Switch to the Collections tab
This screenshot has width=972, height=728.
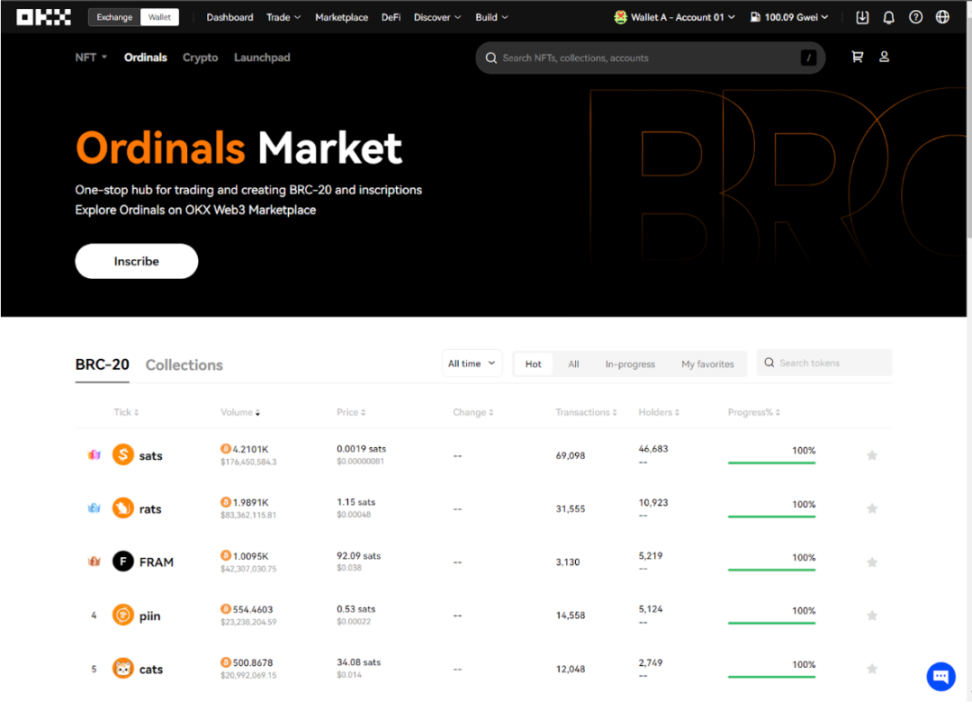tap(184, 365)
